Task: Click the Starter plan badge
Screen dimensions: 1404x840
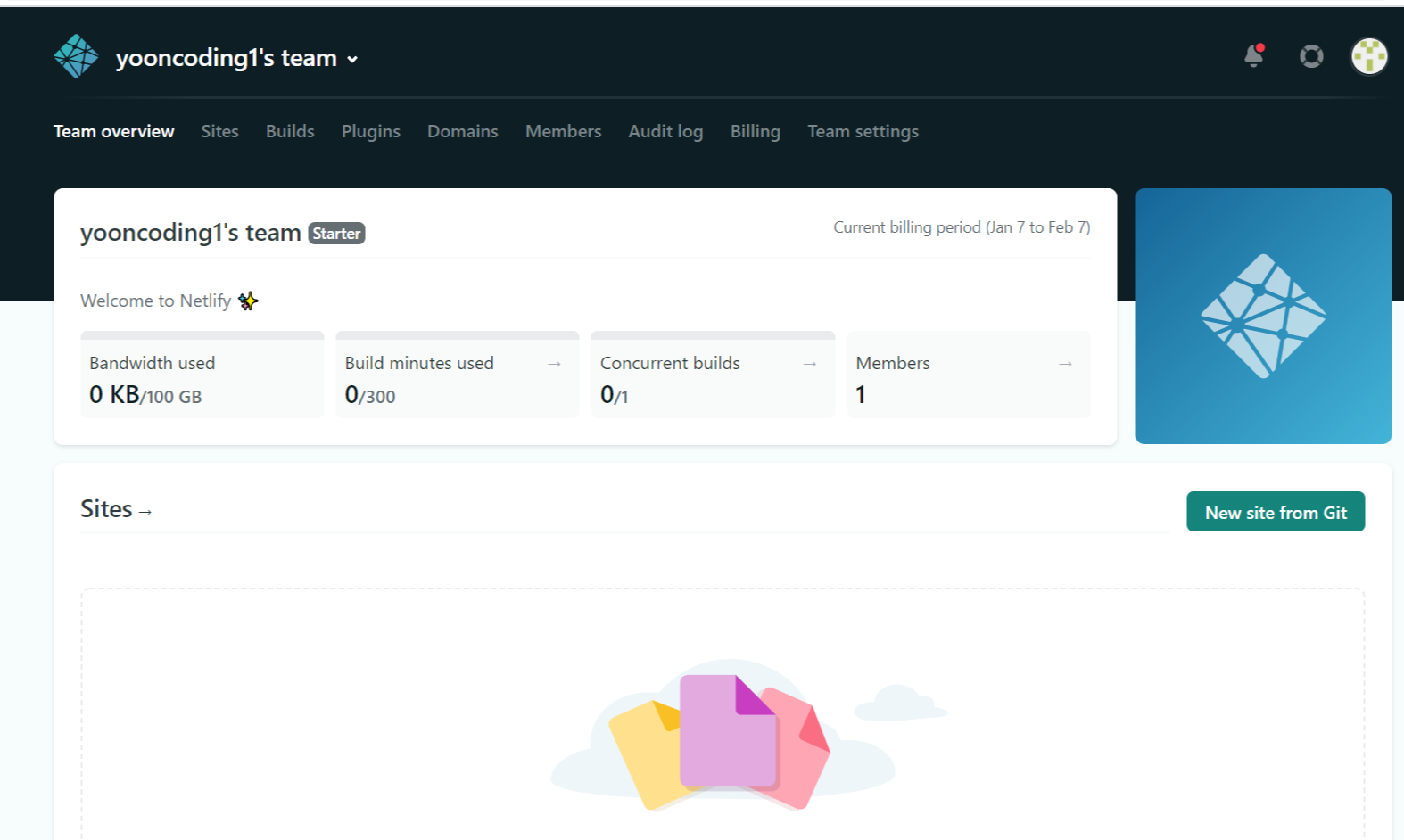Action: coord(336,234)
